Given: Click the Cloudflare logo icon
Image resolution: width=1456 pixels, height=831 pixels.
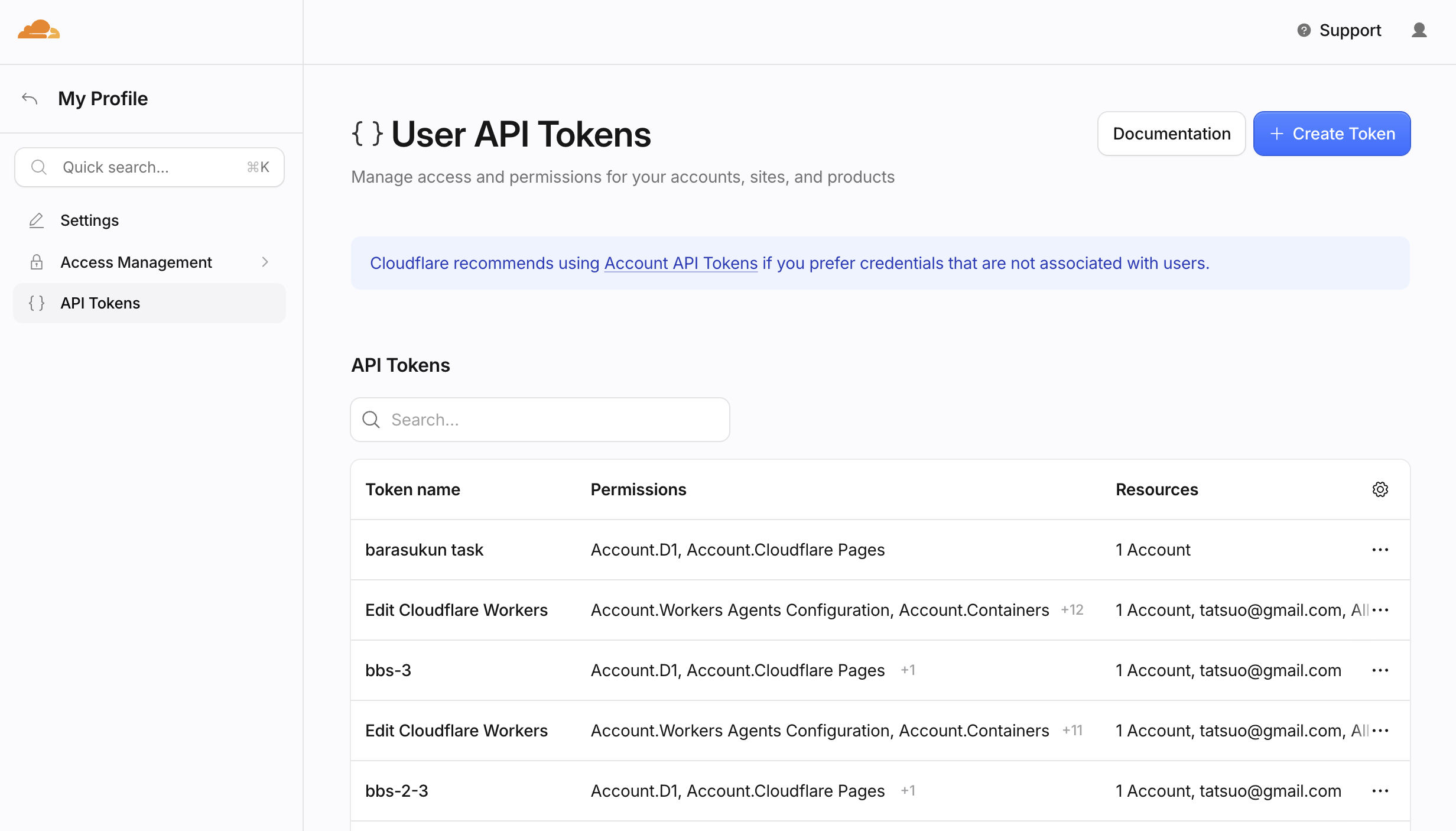Looking at the screenshot, I should pyautogui.click(x=38, y=30).
